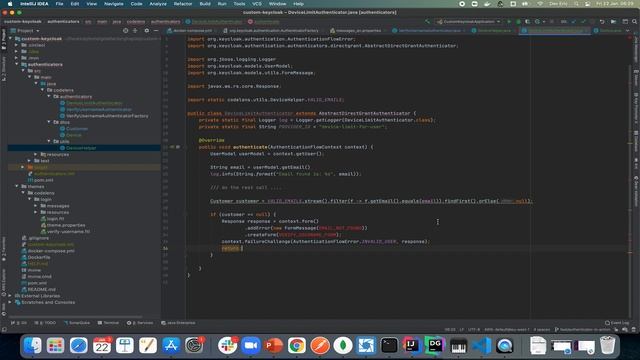Screen dimensions: 640x360
Task: Open the TODO tool window
Action: 45,323
